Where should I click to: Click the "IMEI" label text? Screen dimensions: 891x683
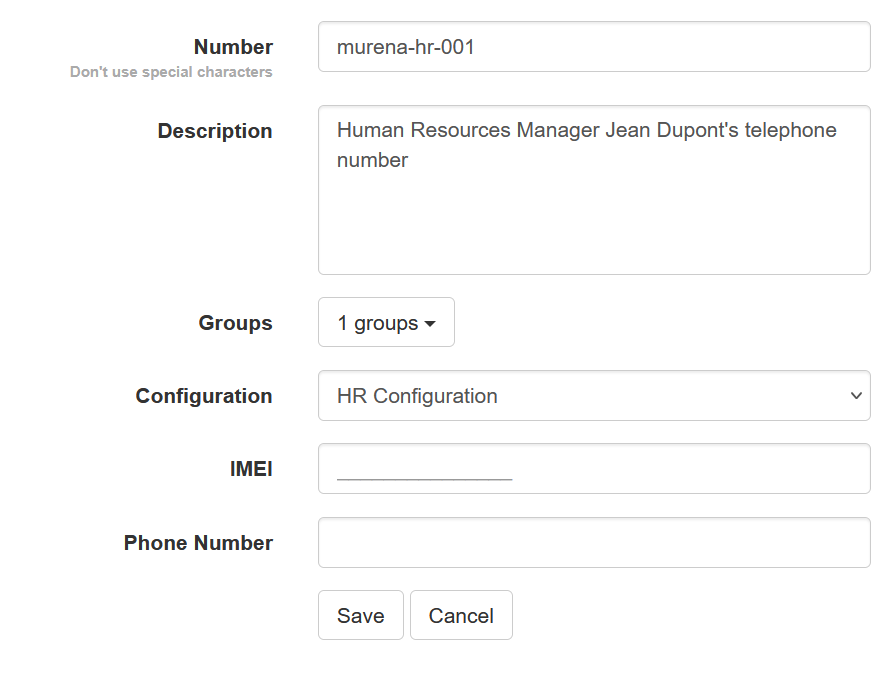tap(251, 469)
